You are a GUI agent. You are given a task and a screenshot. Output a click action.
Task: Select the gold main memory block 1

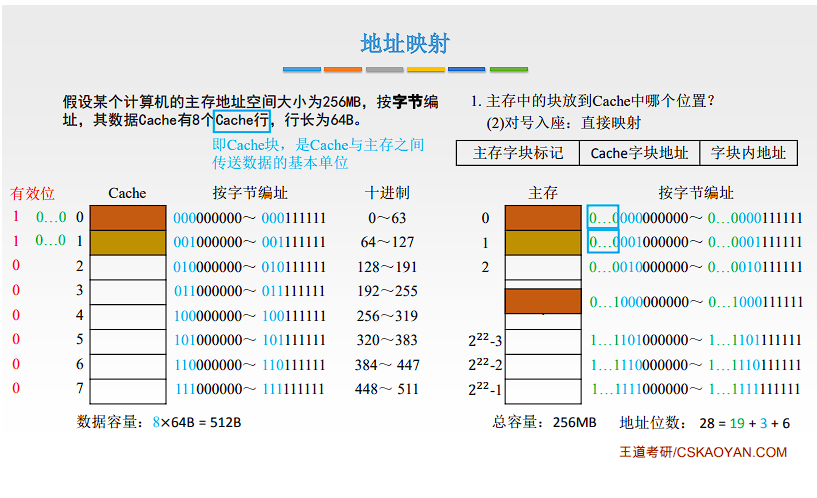543,243
